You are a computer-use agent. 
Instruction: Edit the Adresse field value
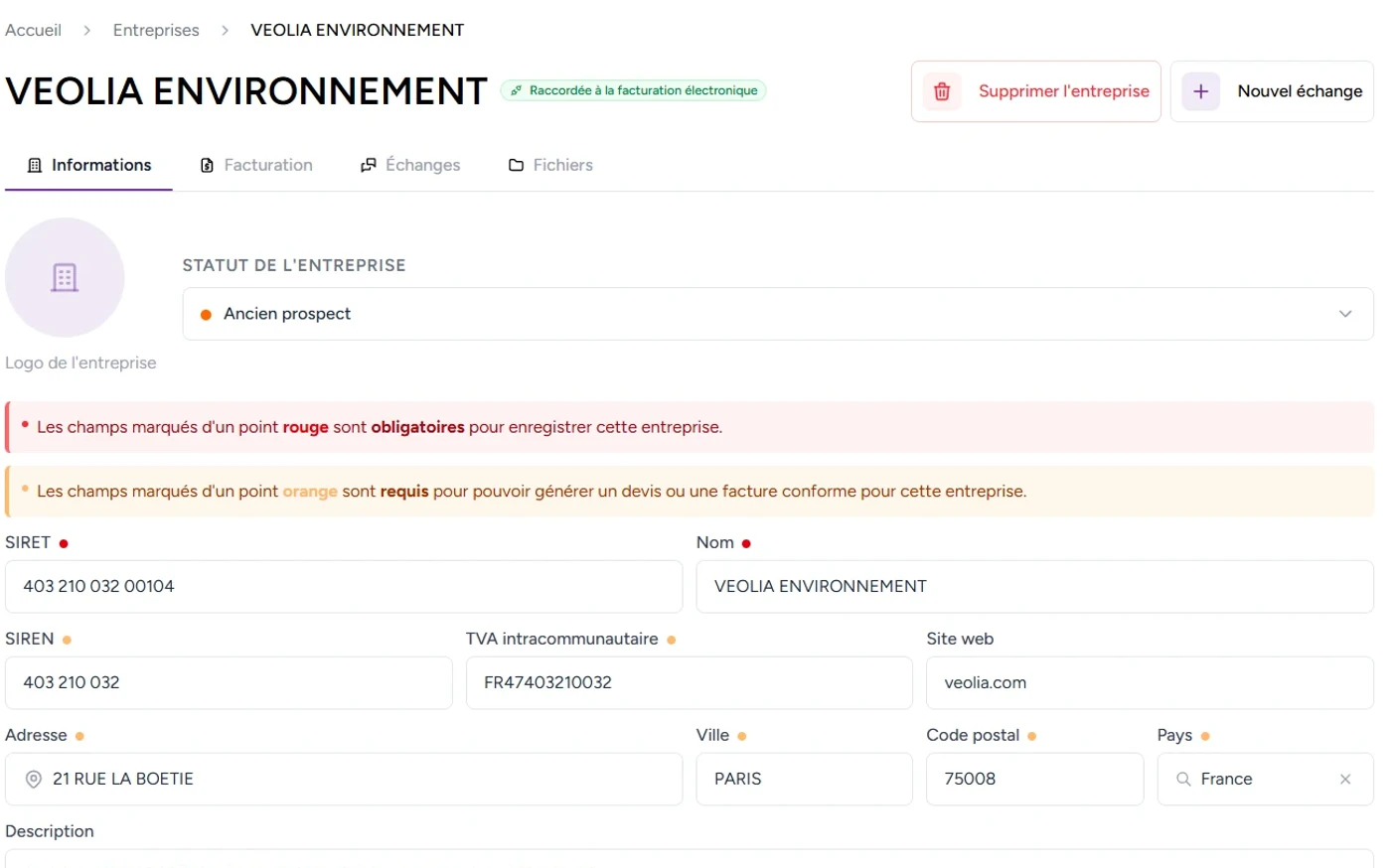[x=344, y=780]
